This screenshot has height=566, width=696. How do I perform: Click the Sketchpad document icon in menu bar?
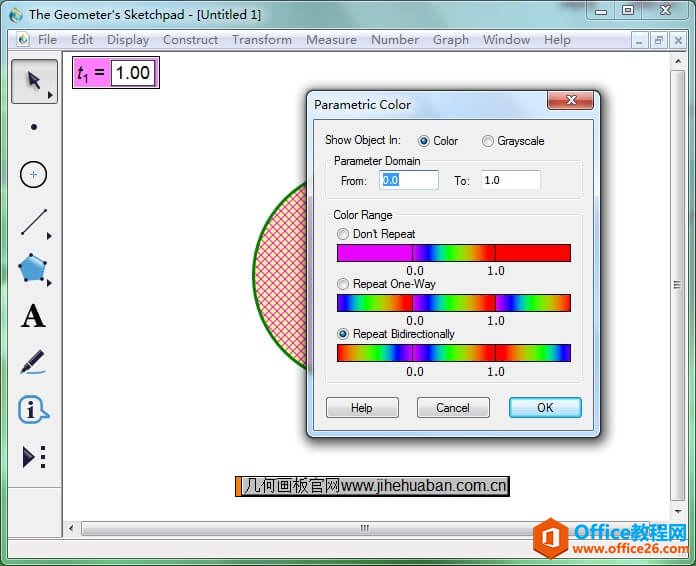pyautogui.click(x=23, y=40)
